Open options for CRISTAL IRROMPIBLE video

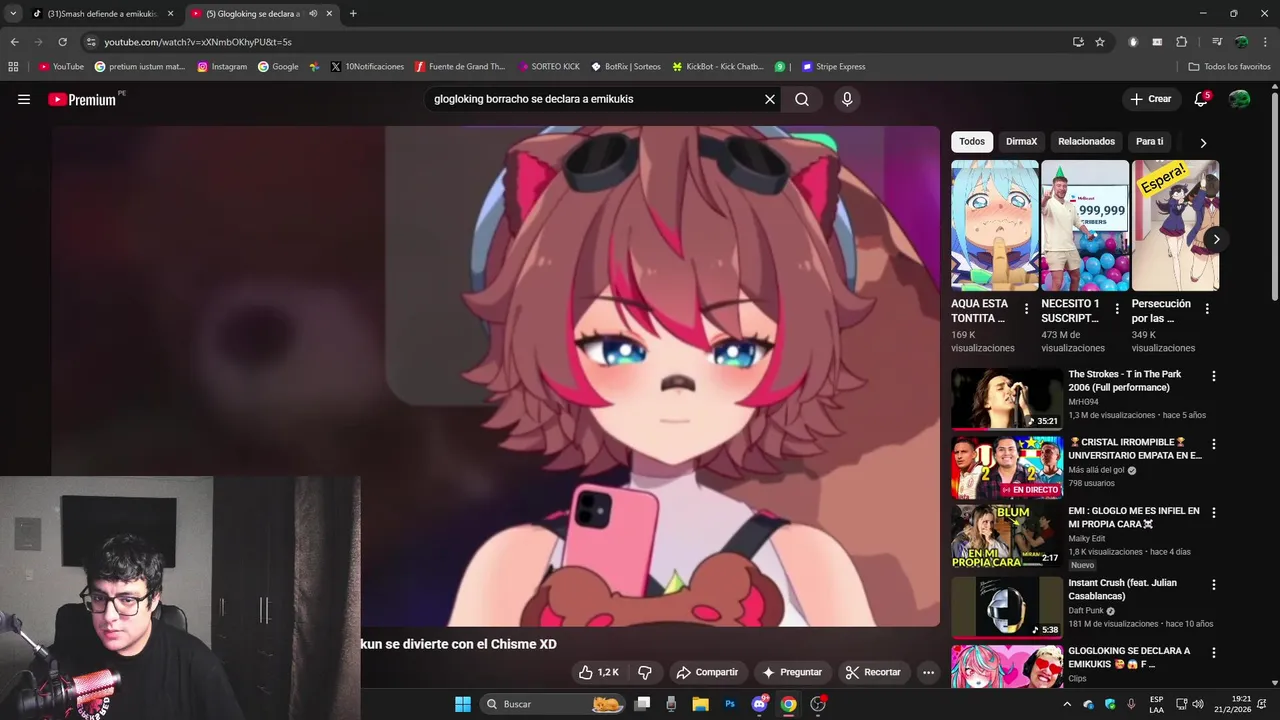[1214, 444]
